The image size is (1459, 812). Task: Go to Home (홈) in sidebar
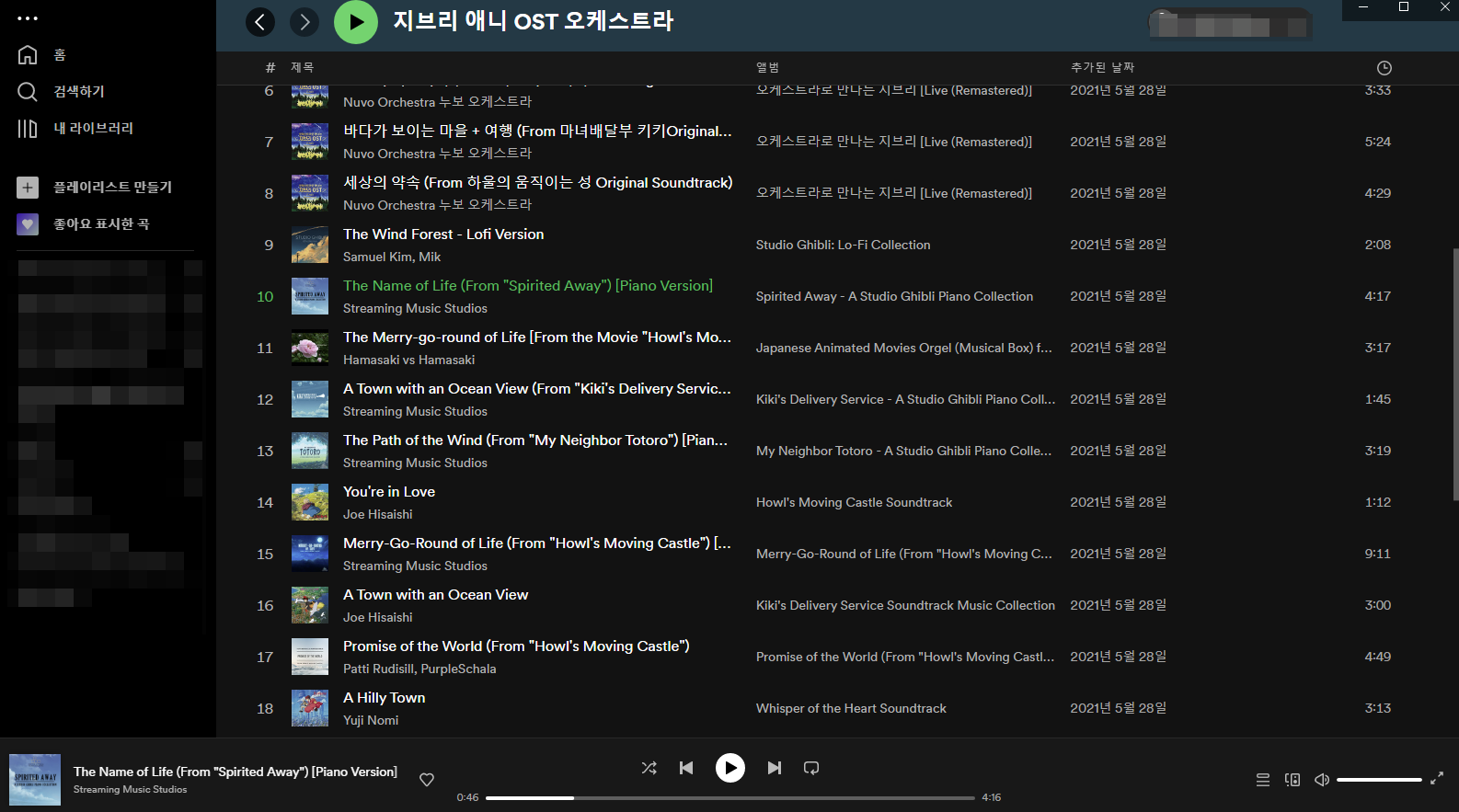(60, 55)
